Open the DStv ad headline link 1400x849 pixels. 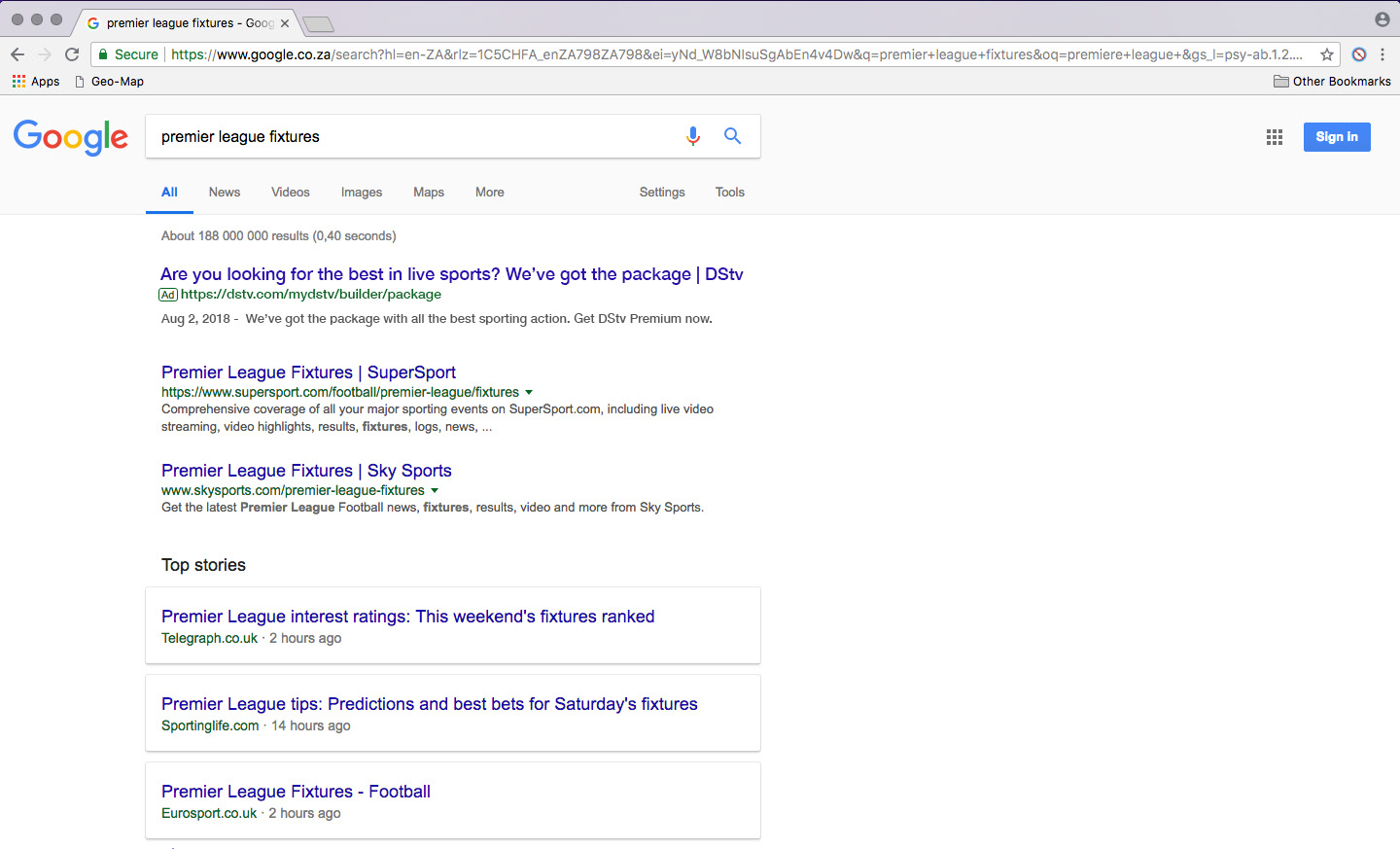452,274
